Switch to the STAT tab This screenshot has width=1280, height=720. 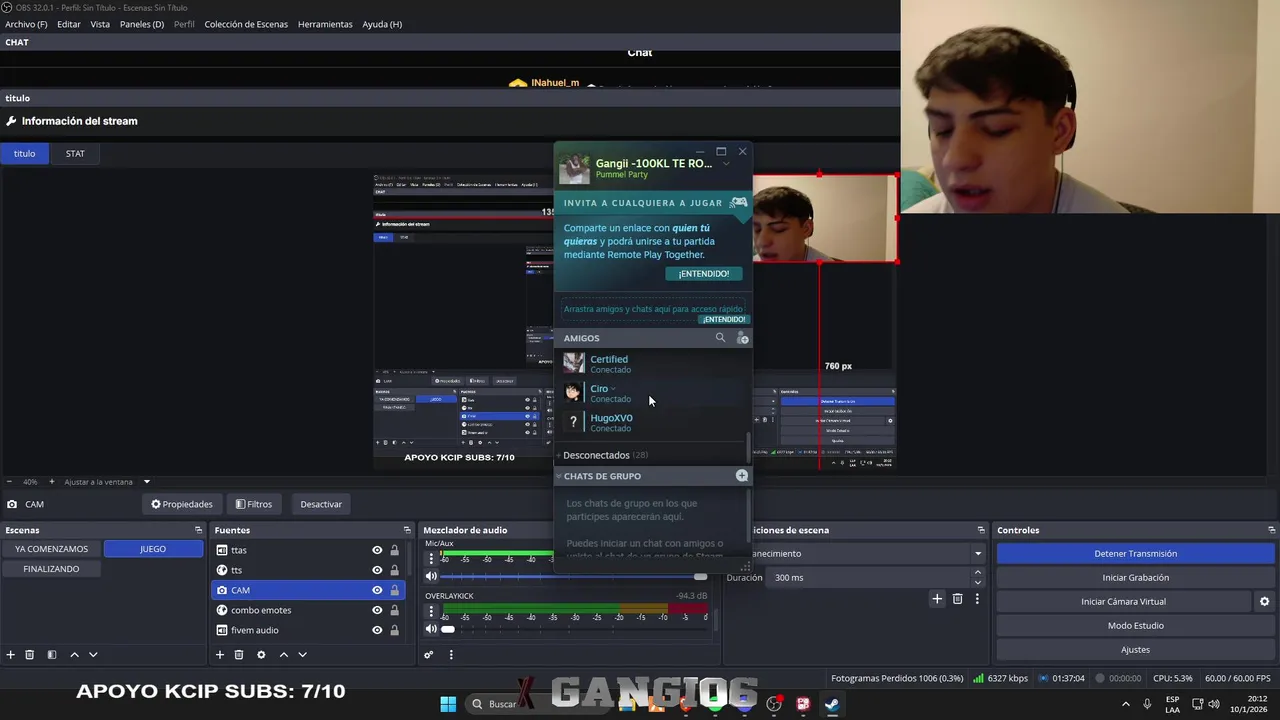[75, 153]
